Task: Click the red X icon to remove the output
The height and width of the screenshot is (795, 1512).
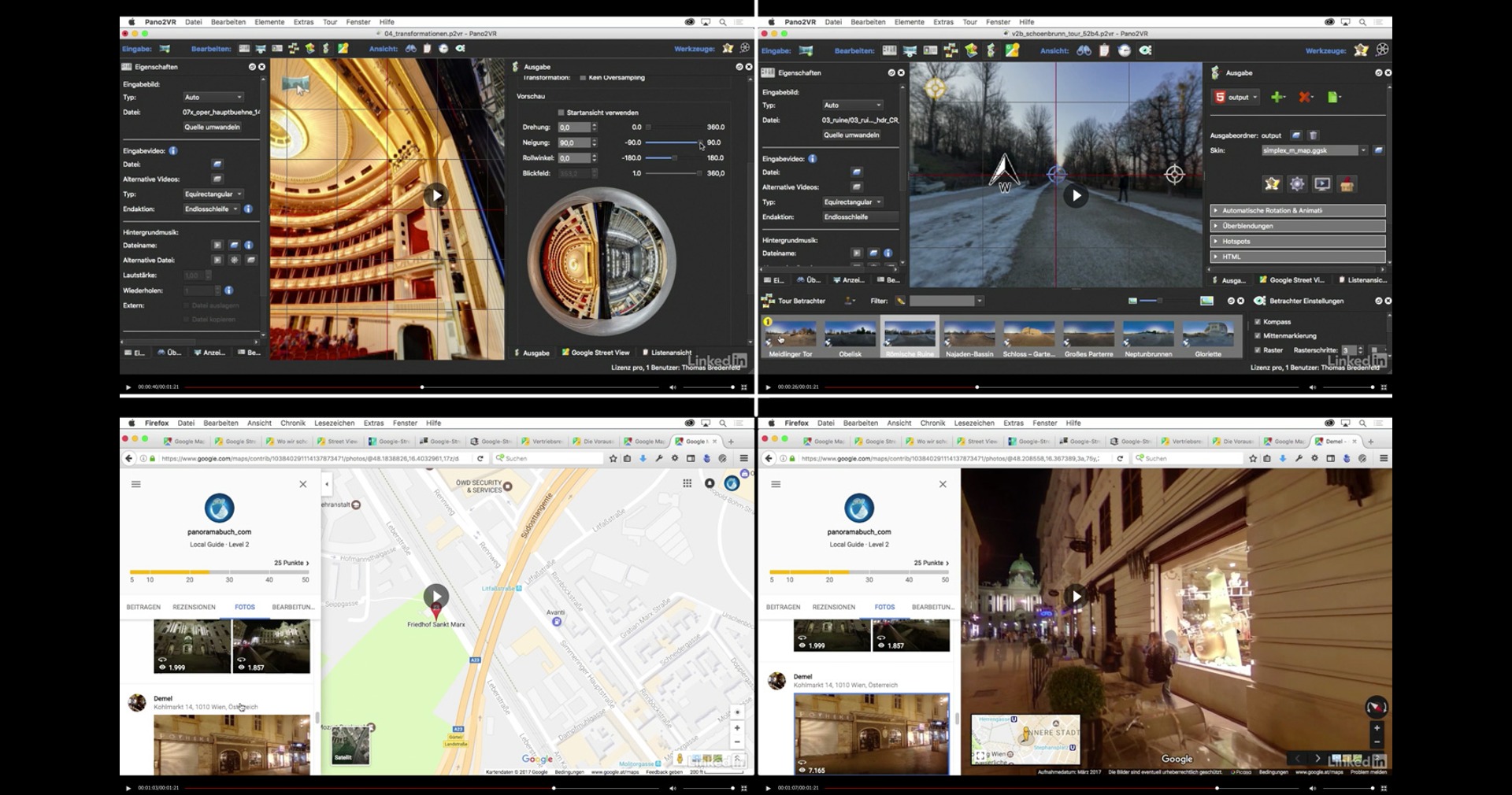Action: [x=1304, y=97]
